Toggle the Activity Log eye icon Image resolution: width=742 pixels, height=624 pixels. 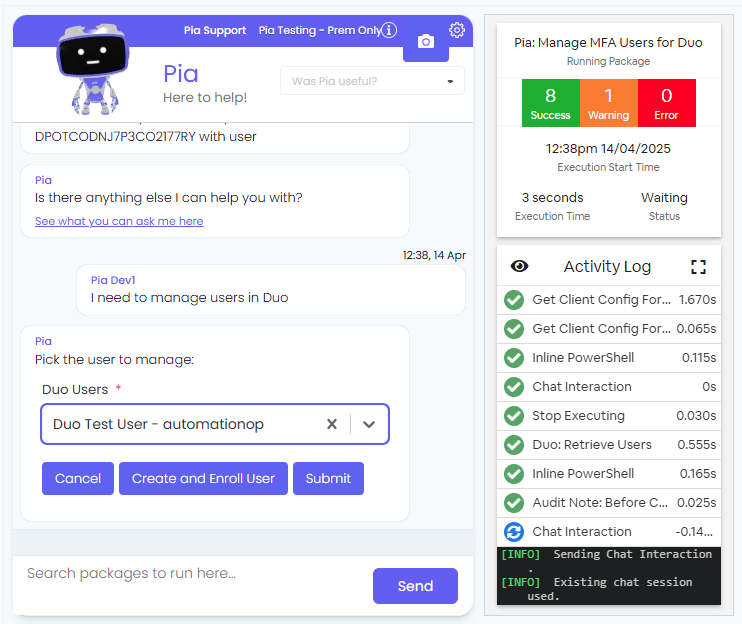coord(519,266)
